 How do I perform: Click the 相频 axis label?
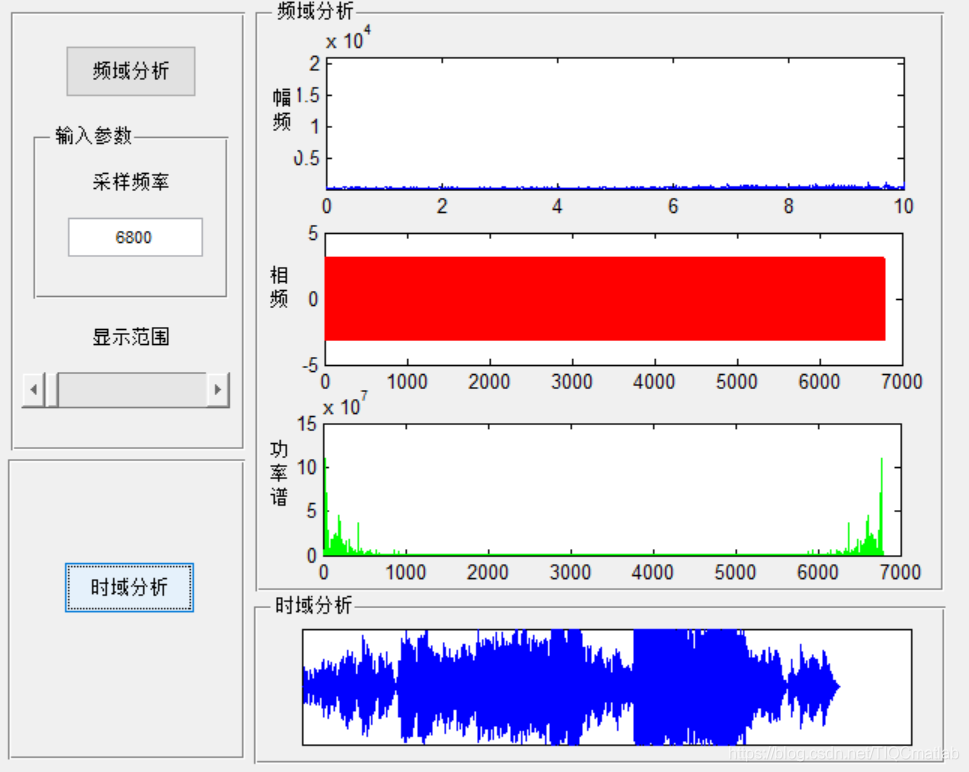[279, 287]
